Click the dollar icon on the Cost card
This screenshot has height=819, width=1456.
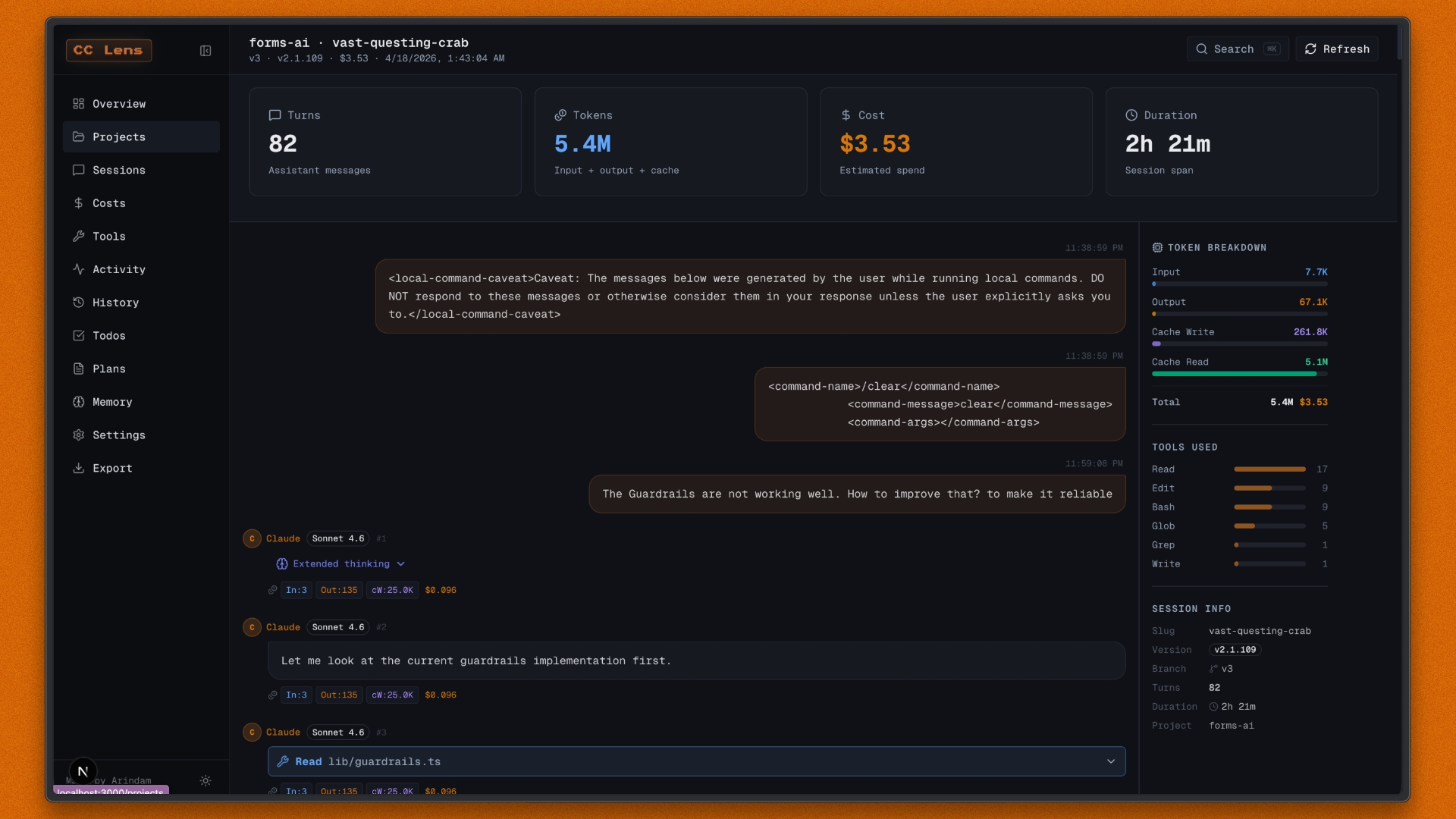[x=846, y=115]
